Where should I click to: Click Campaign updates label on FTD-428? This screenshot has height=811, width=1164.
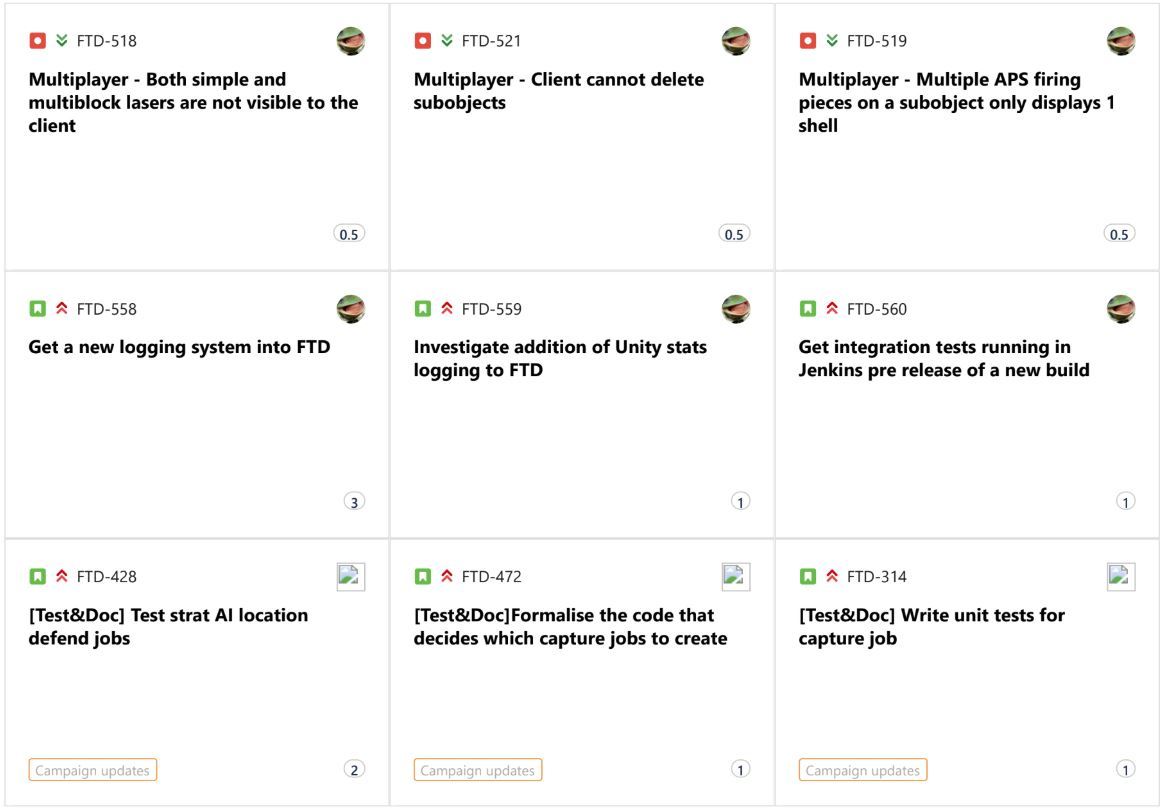tap(93, 770)
